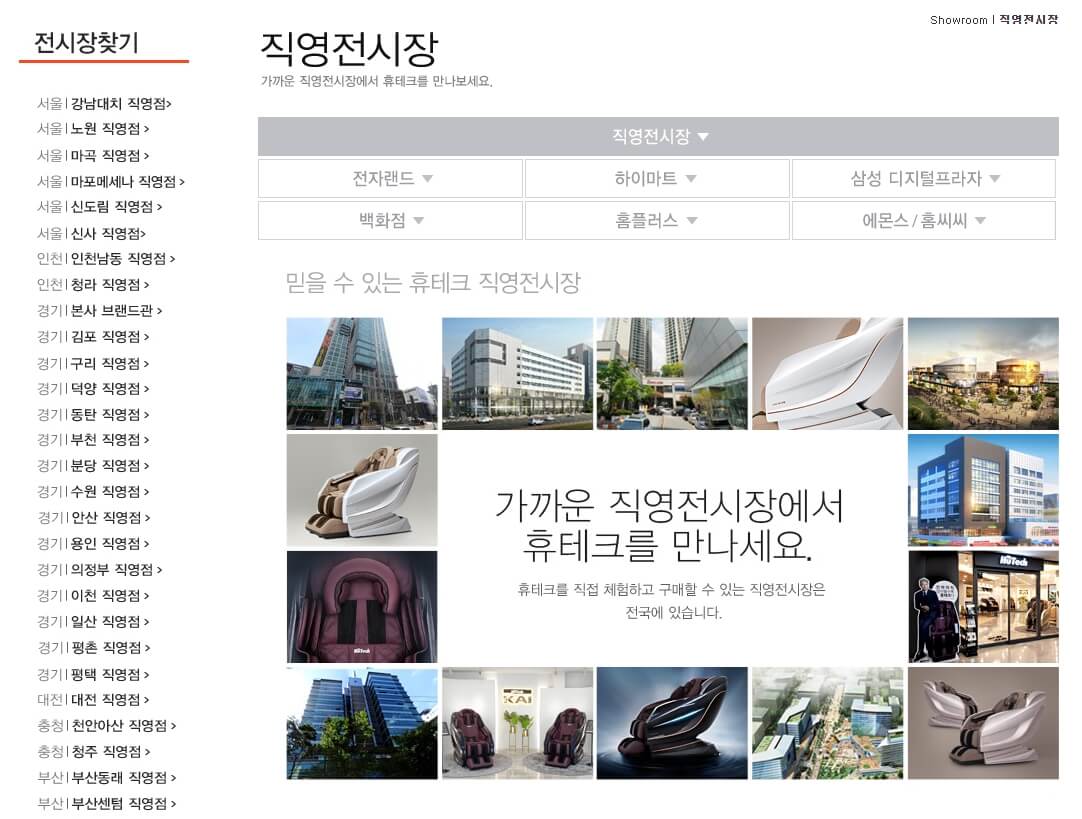Click the blue office tower with trees thumbnail
1082x819 pixels.
click(x=362, y=723)
